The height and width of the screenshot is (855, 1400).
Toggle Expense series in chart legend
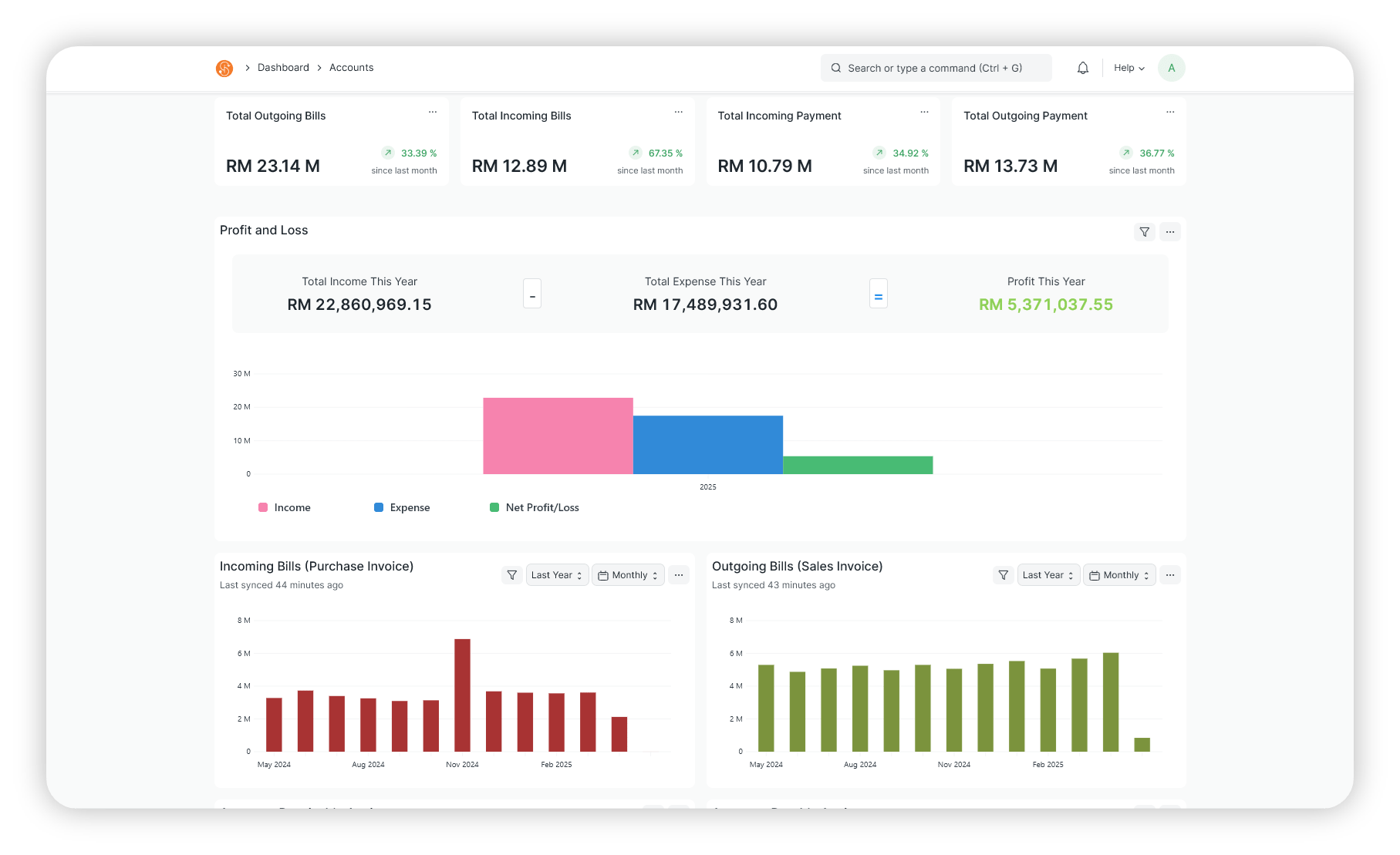click(402, 507)
